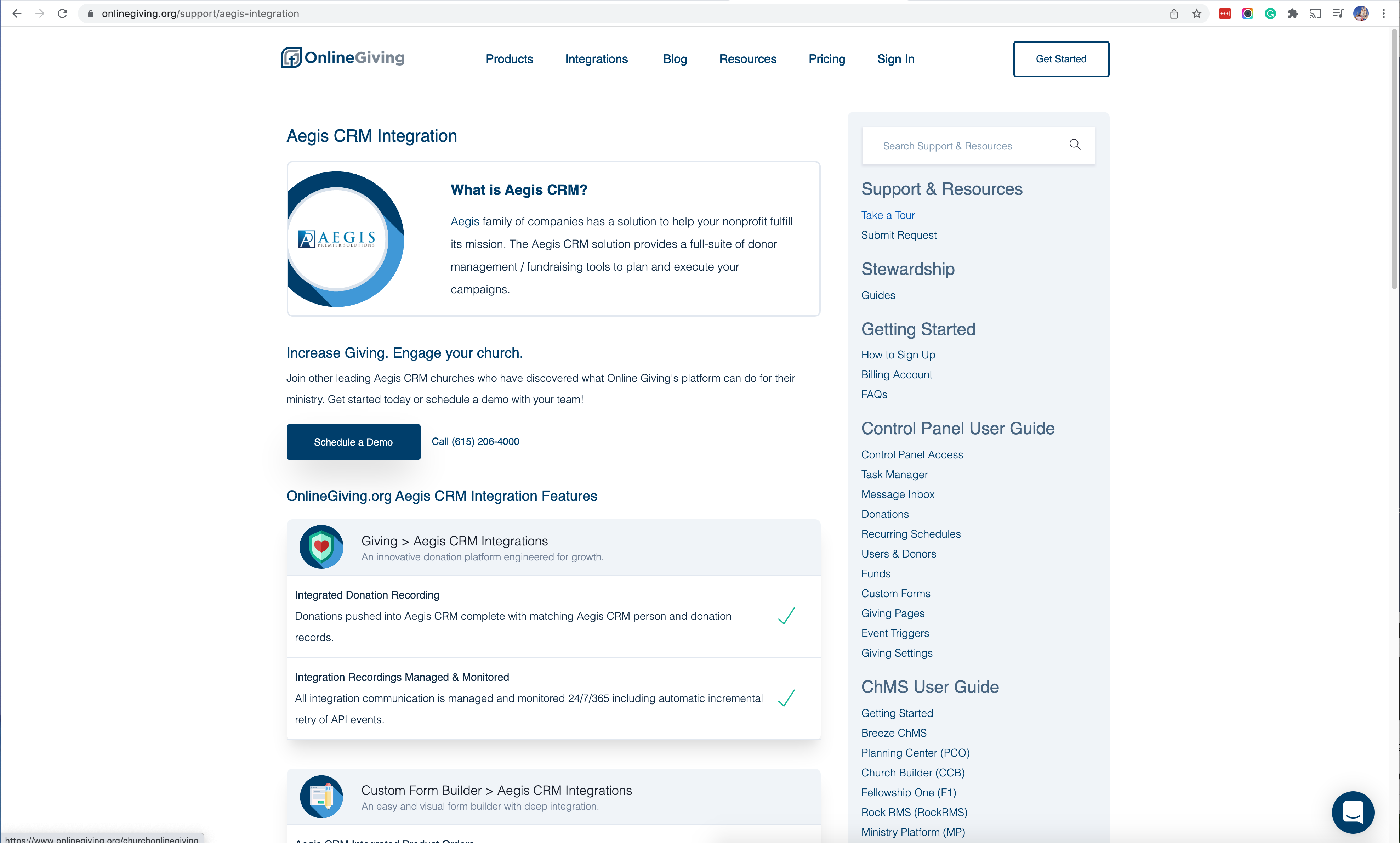
Task: Click the OnlineGiving logo
Action: 343,57
